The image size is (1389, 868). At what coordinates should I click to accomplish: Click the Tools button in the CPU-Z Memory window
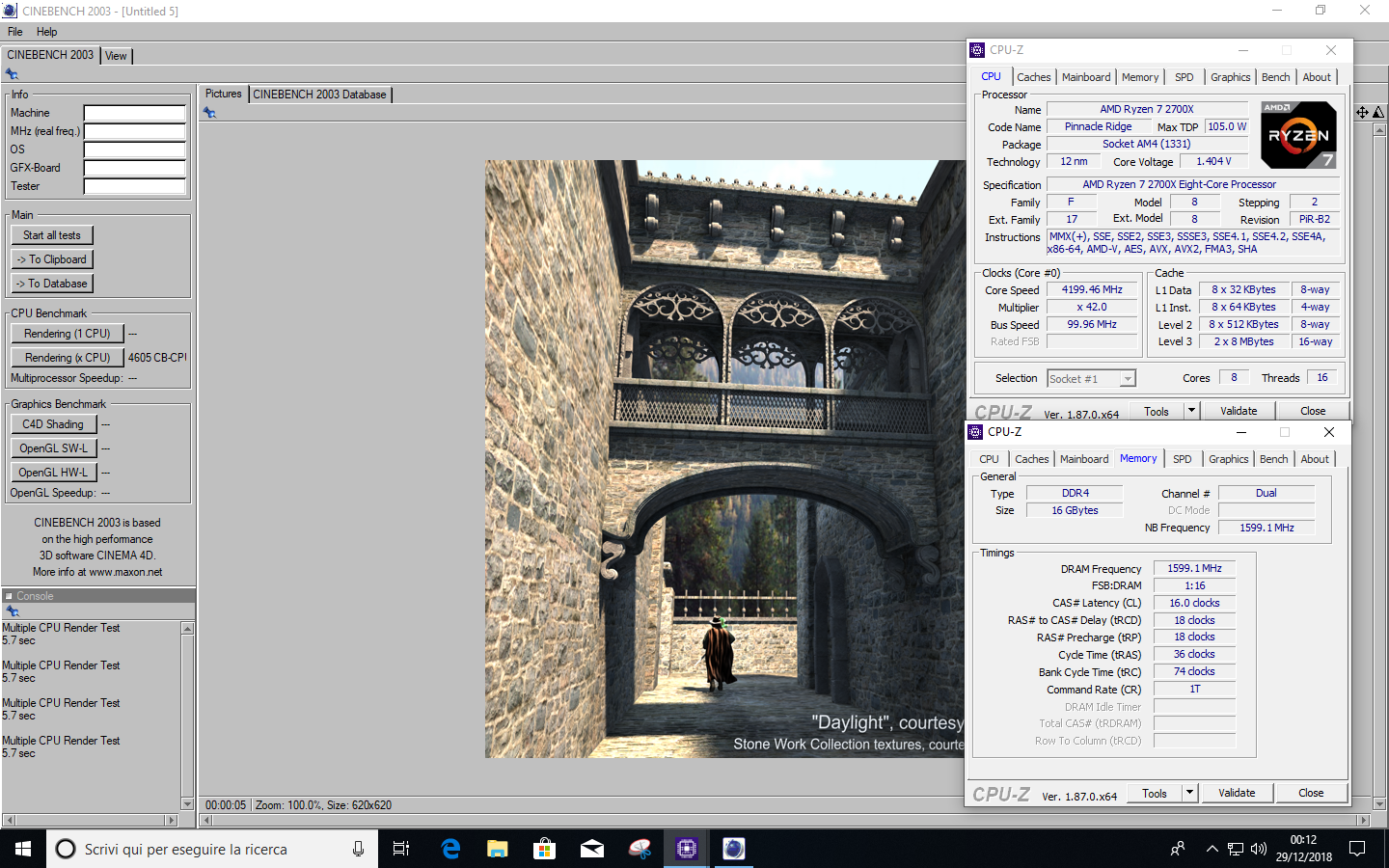[1155, 793]
